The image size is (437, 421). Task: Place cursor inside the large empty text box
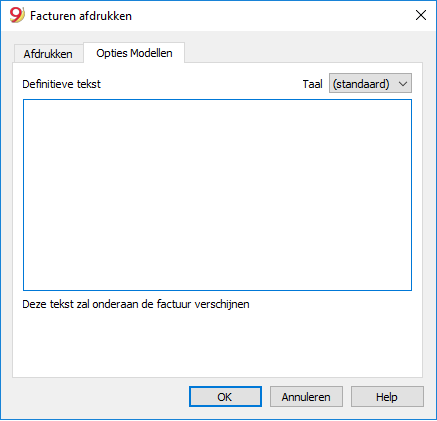tap(217, 195)
